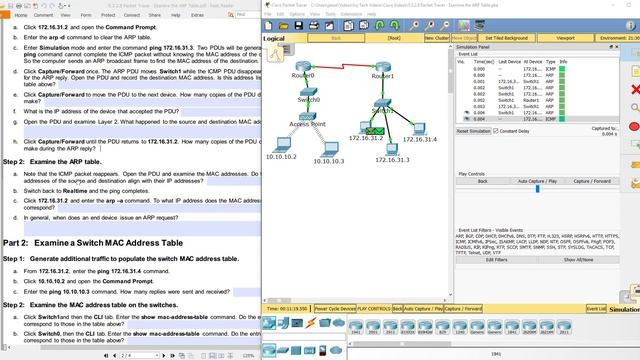Image resolution: width=640 pixels, height=360 pixels.
Task: Click the Set Tiled Background button
Action: coord(507,38)
